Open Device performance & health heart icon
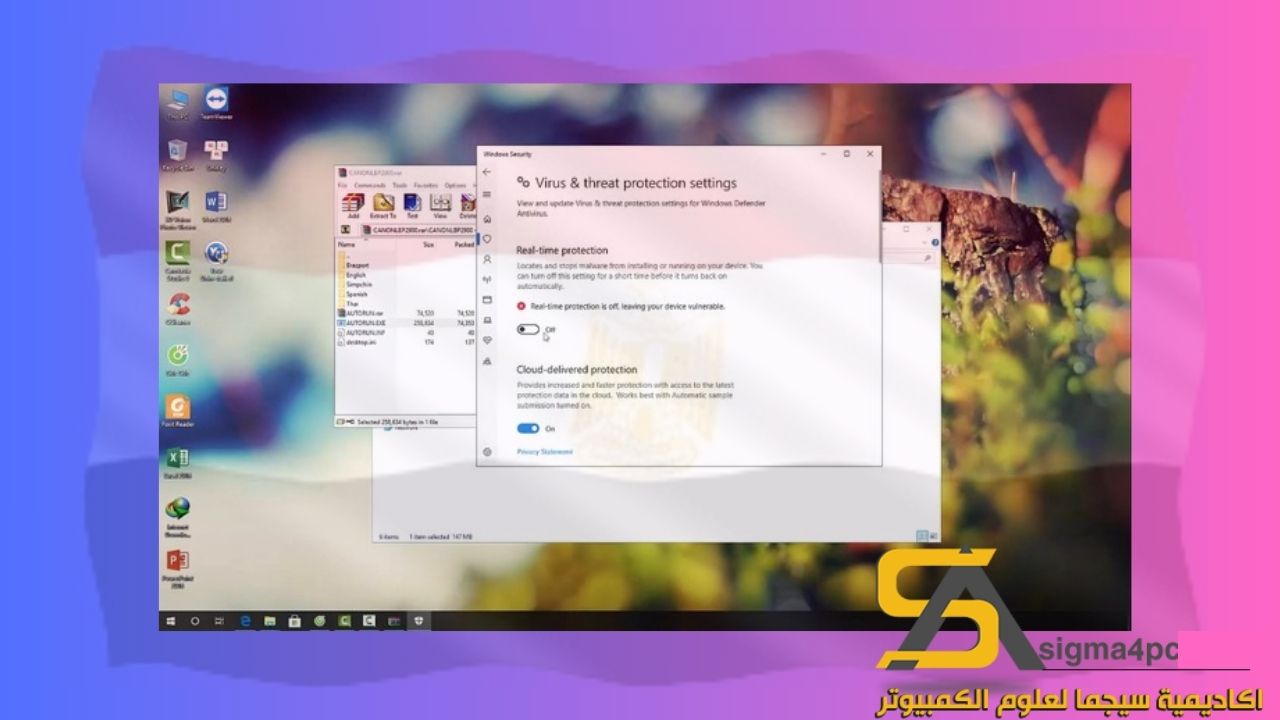The image size is (1280, 720). (x=487, y=340)
